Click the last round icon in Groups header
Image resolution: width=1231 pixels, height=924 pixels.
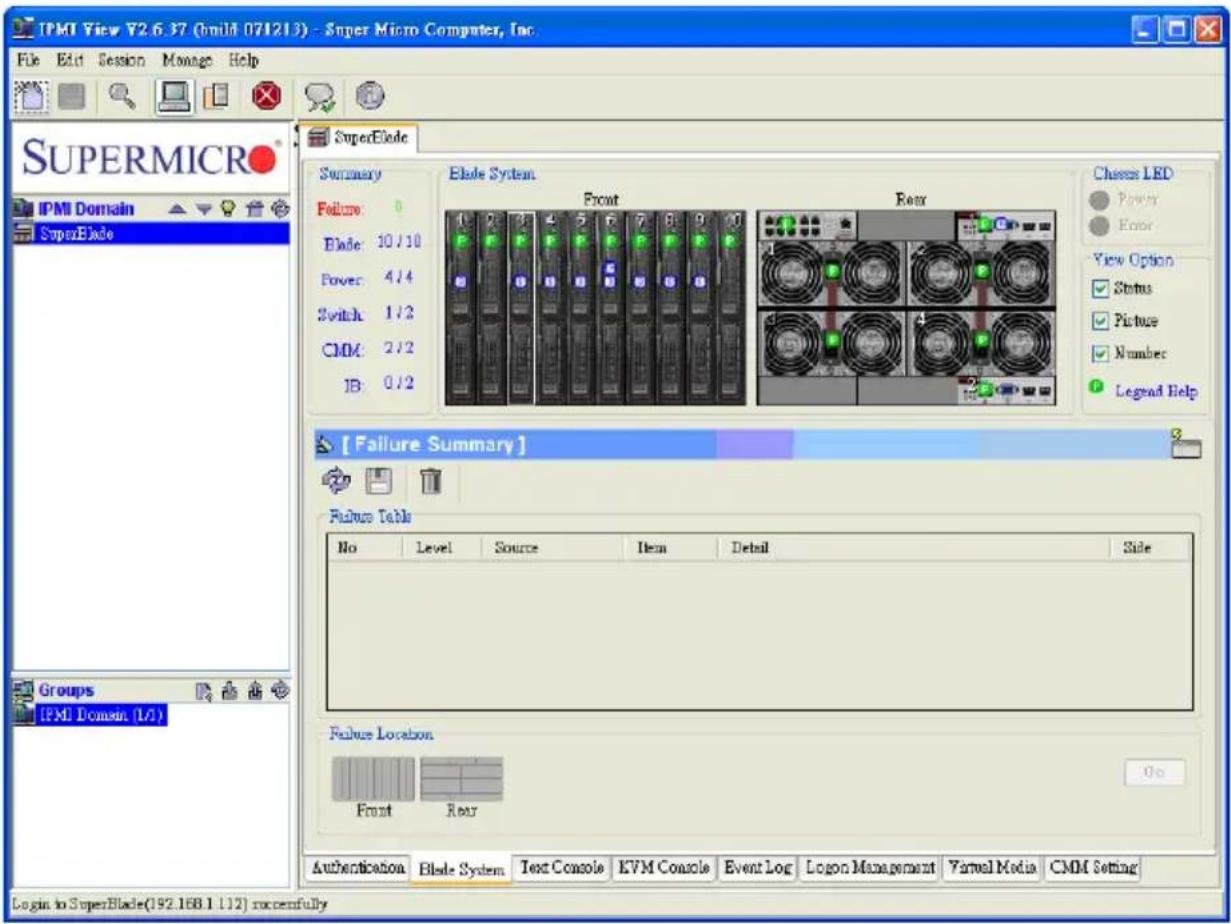(x=281, y=689)
